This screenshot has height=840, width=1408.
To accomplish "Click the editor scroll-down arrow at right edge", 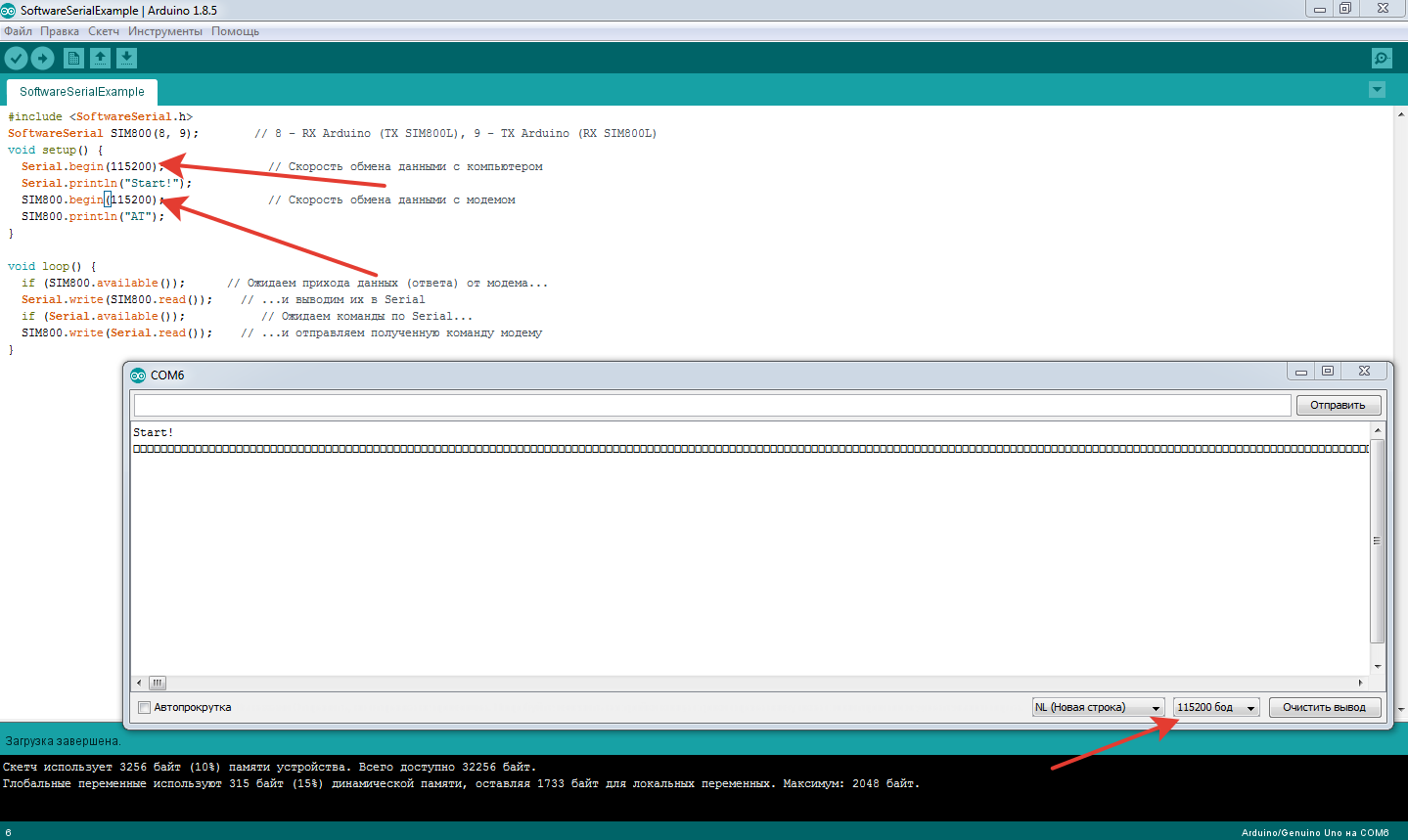I will pyautogui.click(x=1400, y=709).
